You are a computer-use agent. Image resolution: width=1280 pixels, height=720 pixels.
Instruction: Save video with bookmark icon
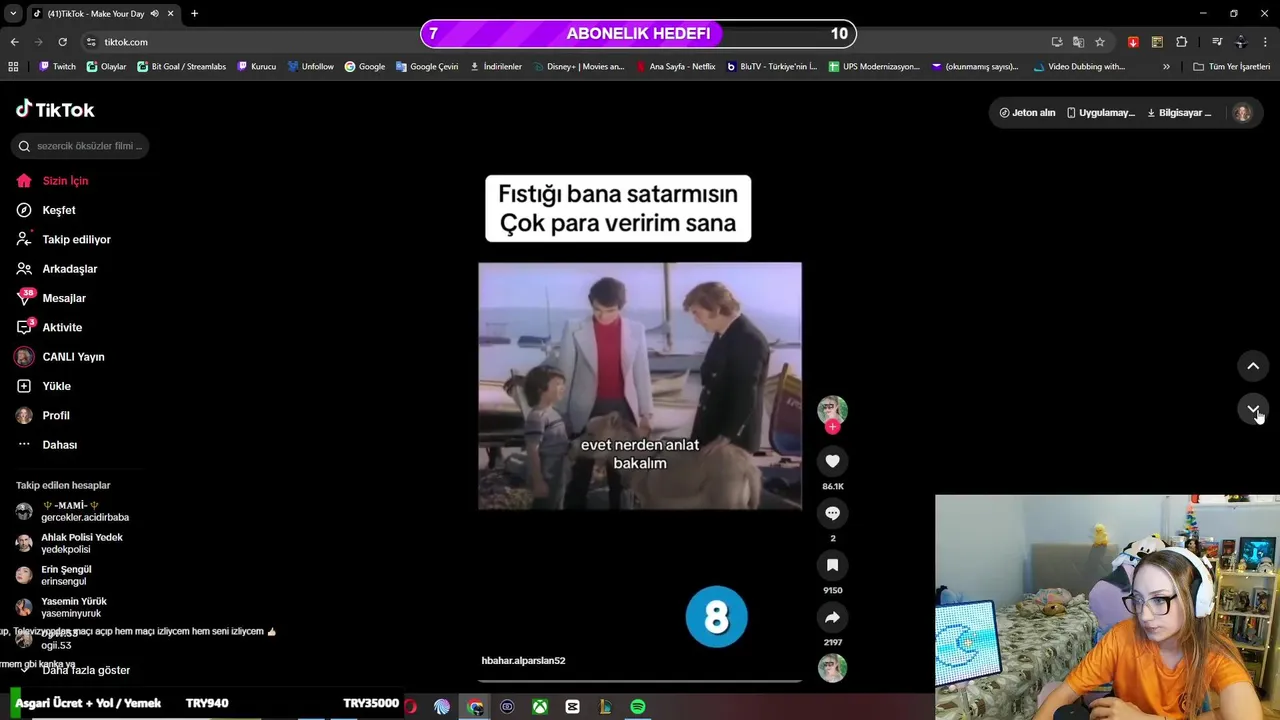pos(832,565)
